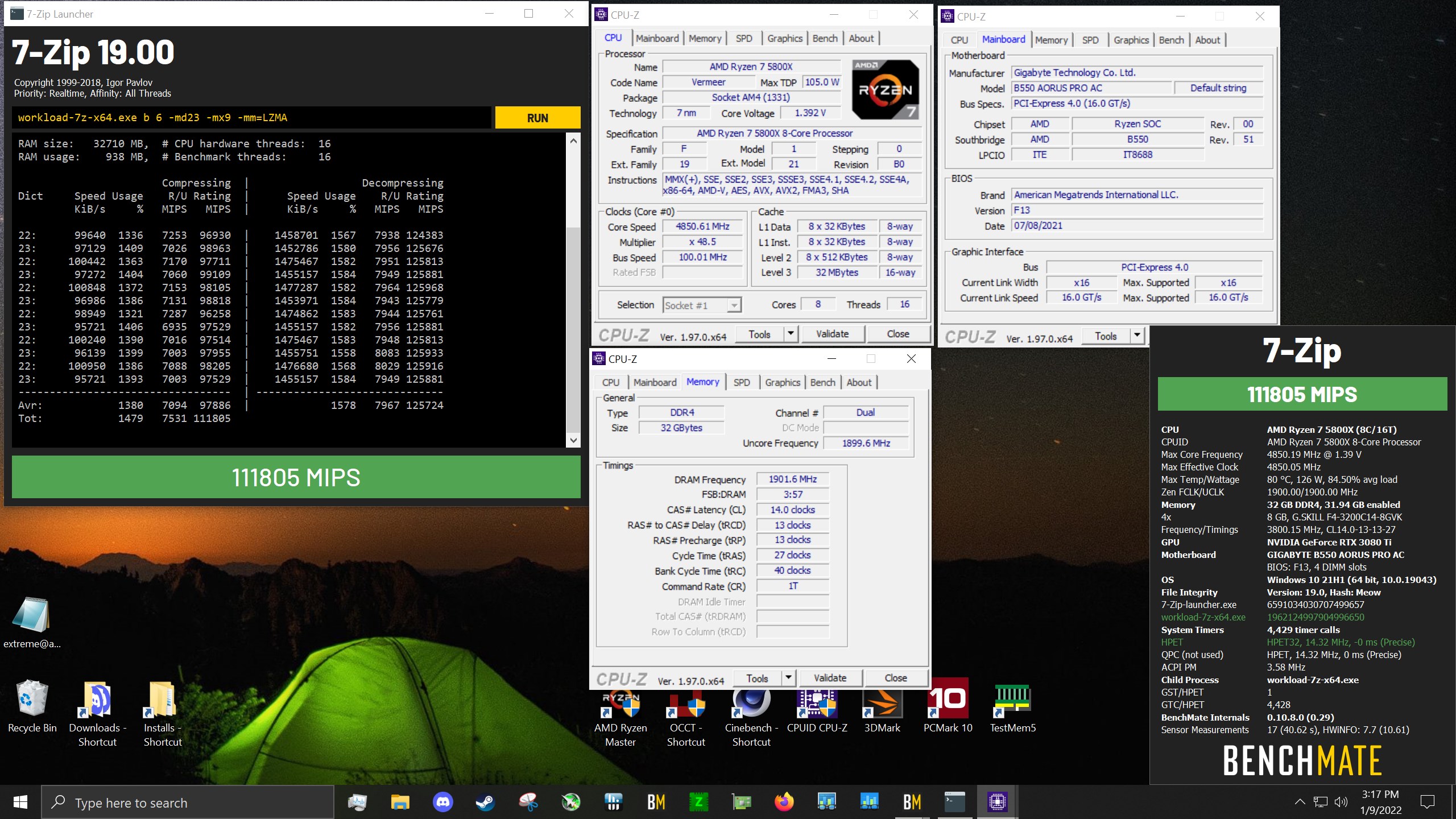Open About tab in the Memory CPU-Z window
The image size is (1456, 819).
[x=859, y=382]
